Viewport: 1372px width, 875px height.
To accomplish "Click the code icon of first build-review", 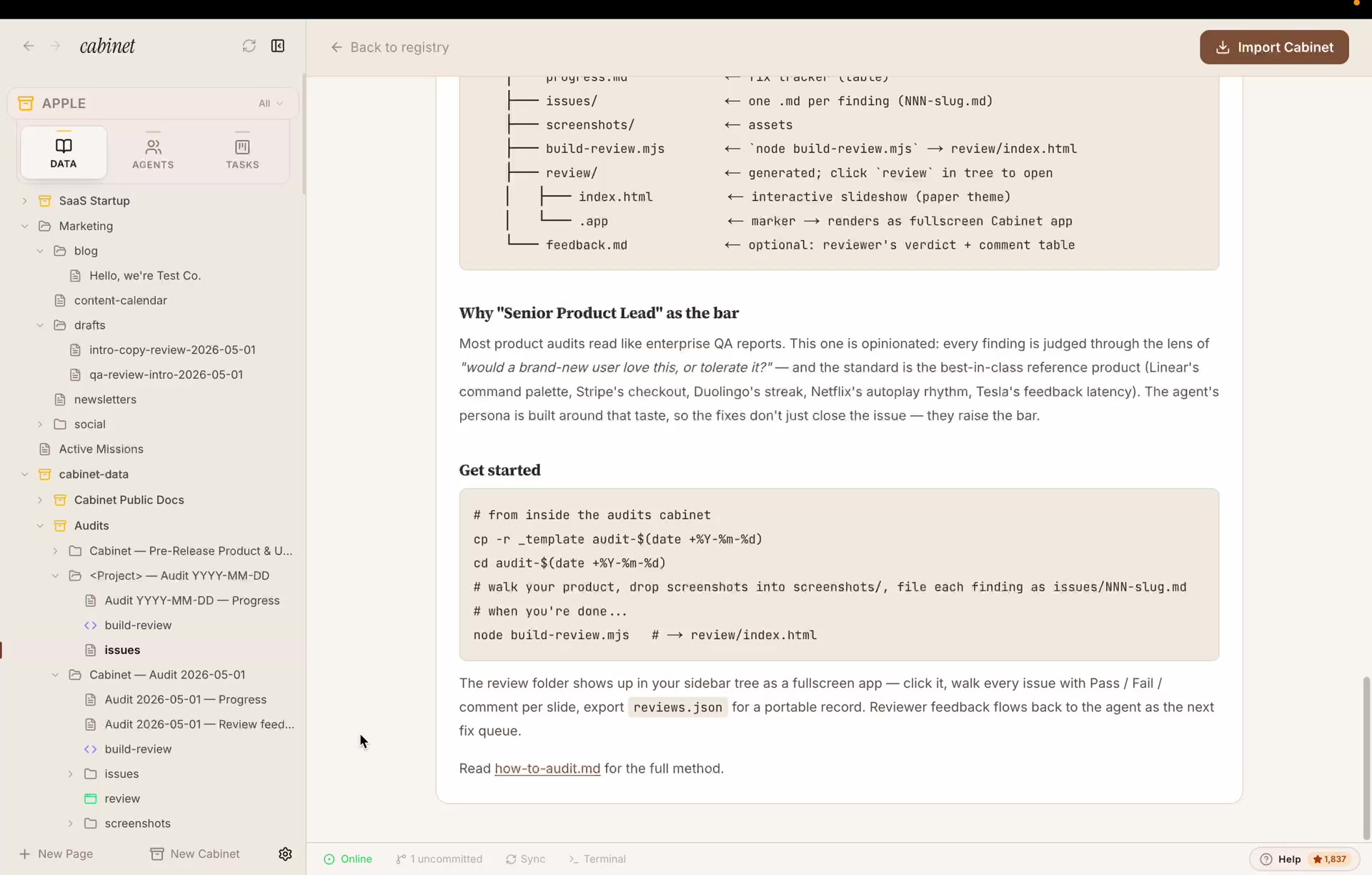I will (x=91, y=626).
